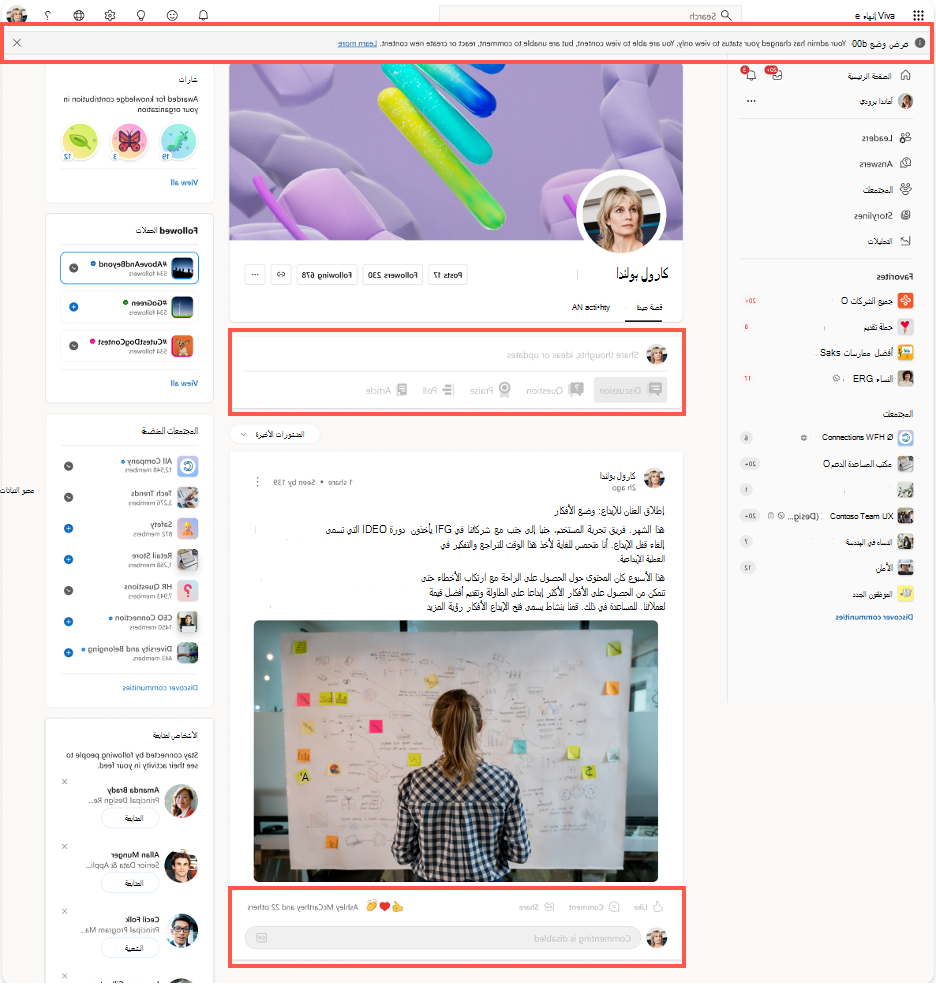The image size is (936, 984).
Task: Dismiss the view-only mode banner
Action: tap(17, 43)
